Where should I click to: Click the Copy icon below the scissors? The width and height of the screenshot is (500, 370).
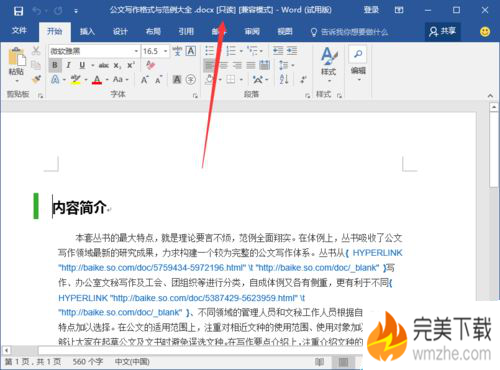click(x=36, y=65)
